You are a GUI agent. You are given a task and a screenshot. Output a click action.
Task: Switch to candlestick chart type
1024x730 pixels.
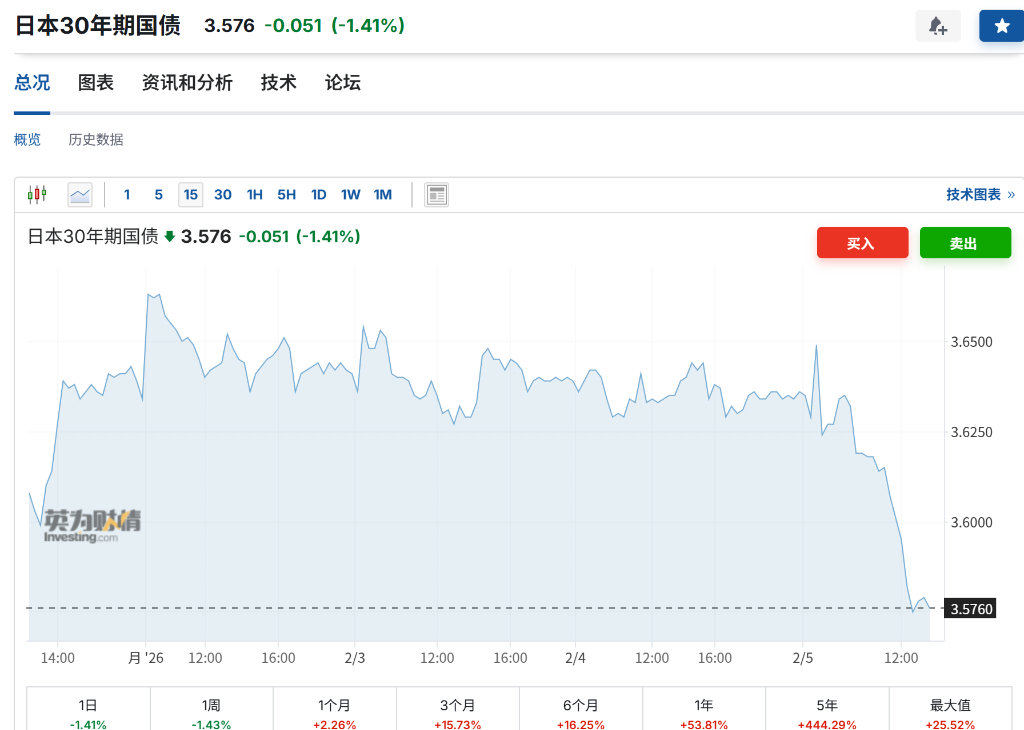[x=37, y=194]
